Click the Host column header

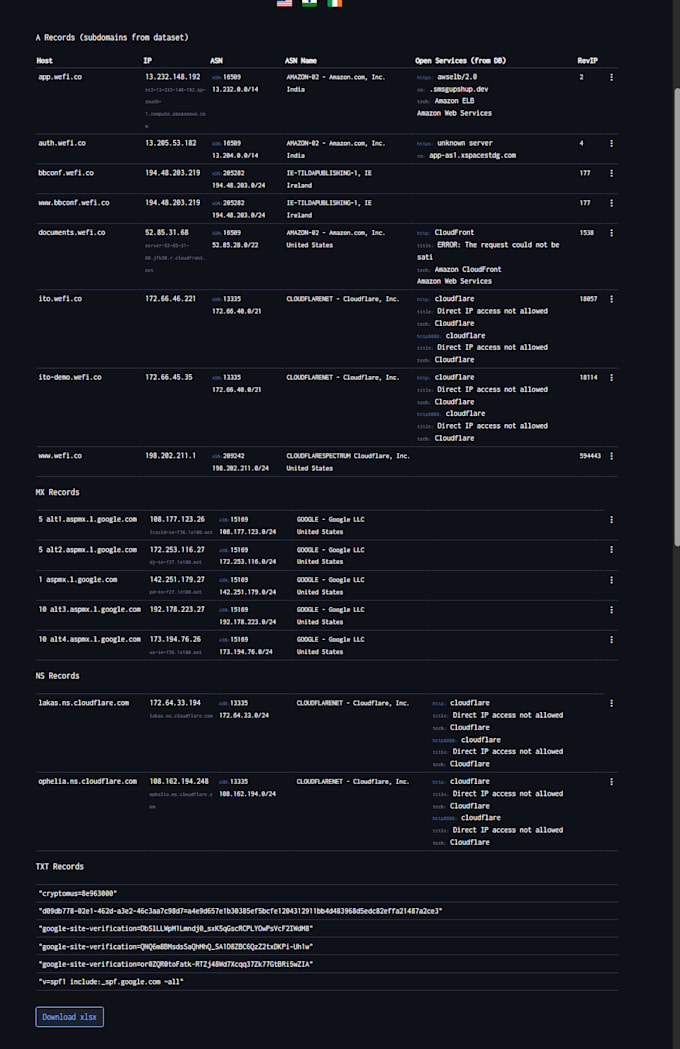(45, 61)
